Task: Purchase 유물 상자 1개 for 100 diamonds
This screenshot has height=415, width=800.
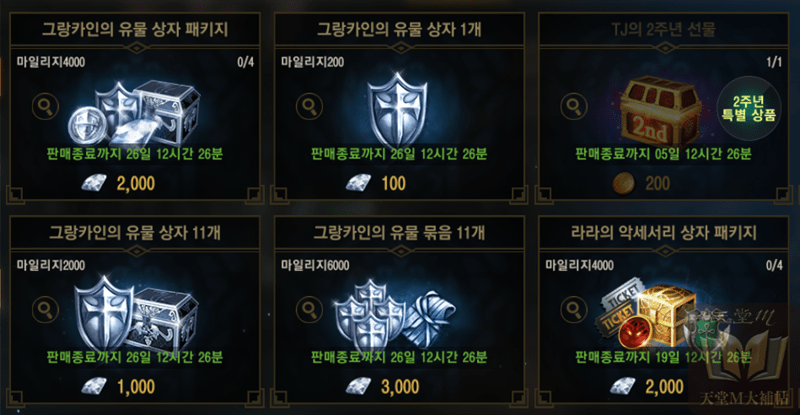Action: [376, 183]
